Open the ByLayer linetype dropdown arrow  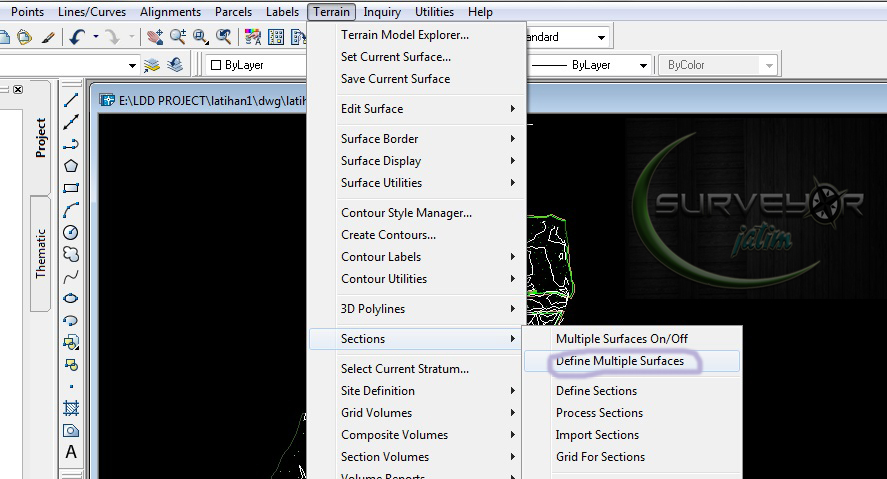(643, 65)
